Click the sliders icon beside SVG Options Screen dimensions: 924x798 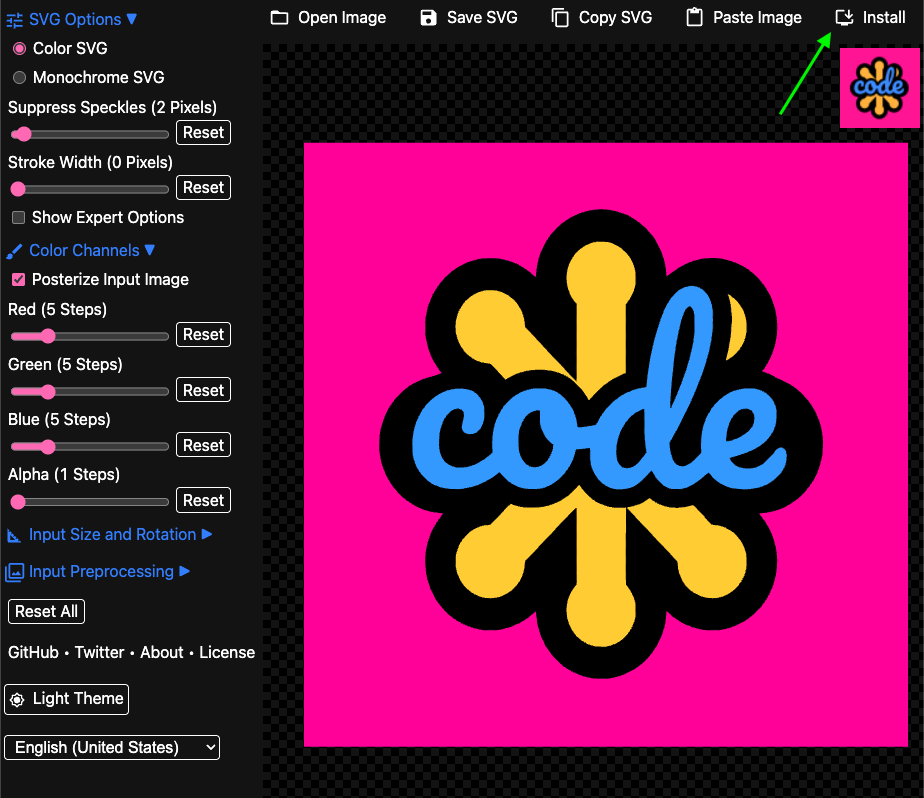[x=14, y=19]
